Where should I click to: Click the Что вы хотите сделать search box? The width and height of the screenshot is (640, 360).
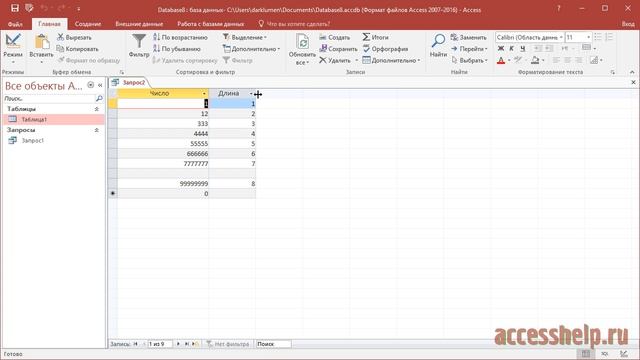pyautogui.click(x=295, y=24)
